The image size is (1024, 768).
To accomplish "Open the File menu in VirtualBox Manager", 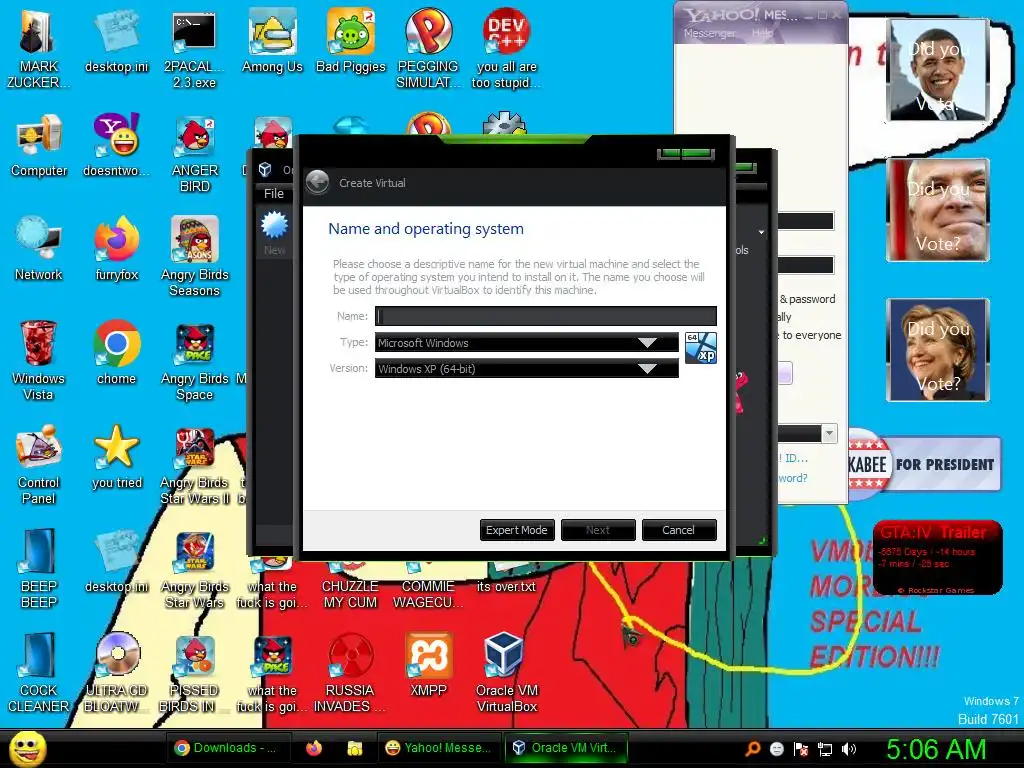I will [x=274, y=193].
